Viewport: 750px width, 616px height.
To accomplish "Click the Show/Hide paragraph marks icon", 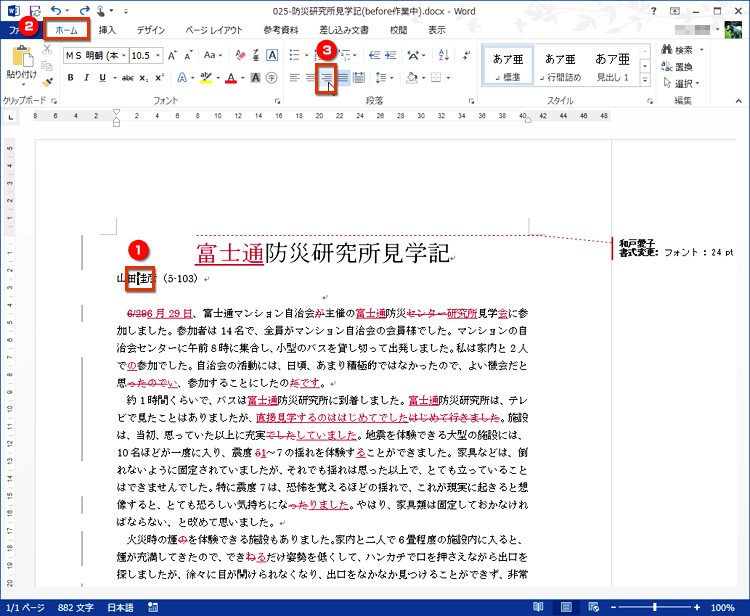I will (466, 55).
